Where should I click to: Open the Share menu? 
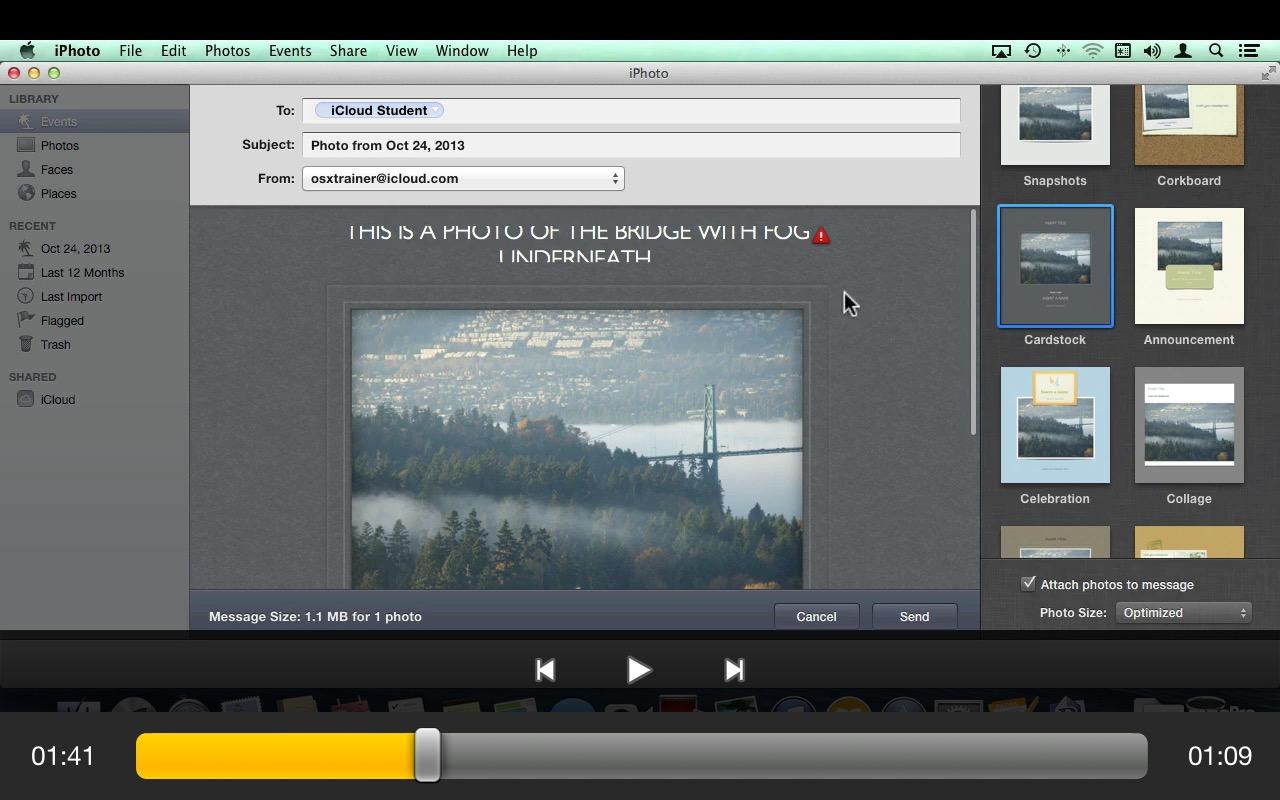point(348,51)
